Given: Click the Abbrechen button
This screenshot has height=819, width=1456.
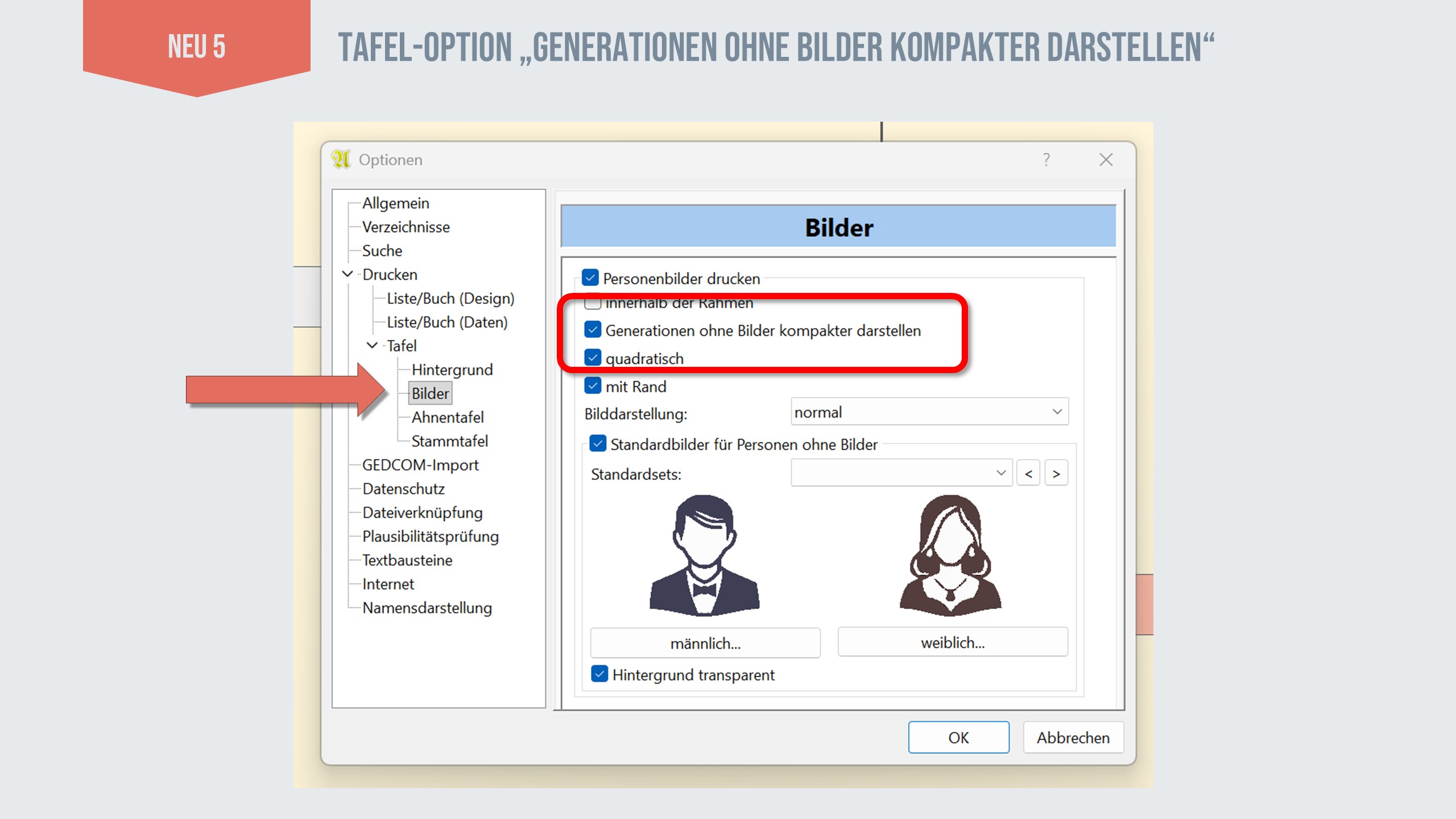Looking at the screenshot, I should tap(1073, 738).
